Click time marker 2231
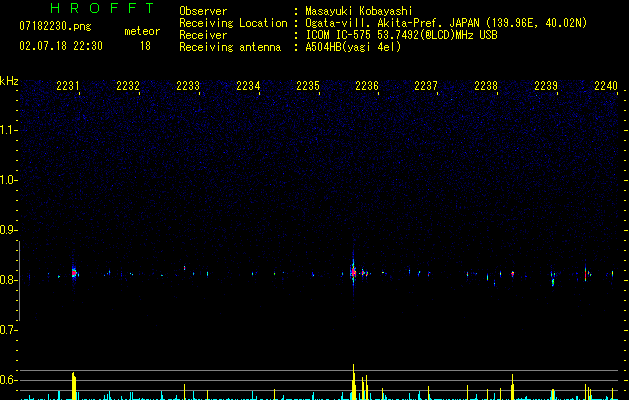Image resolution: width=629 pixels, height=400 pixels. [x=68, y=86]
